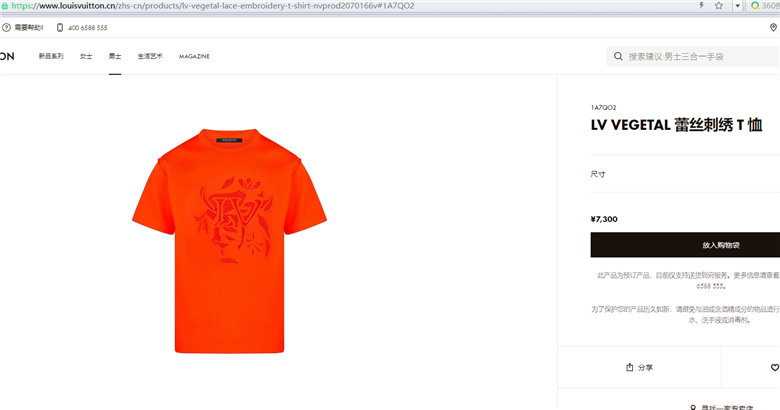
Task: Click the orange T-shirt product image
Action: (229, 241)
